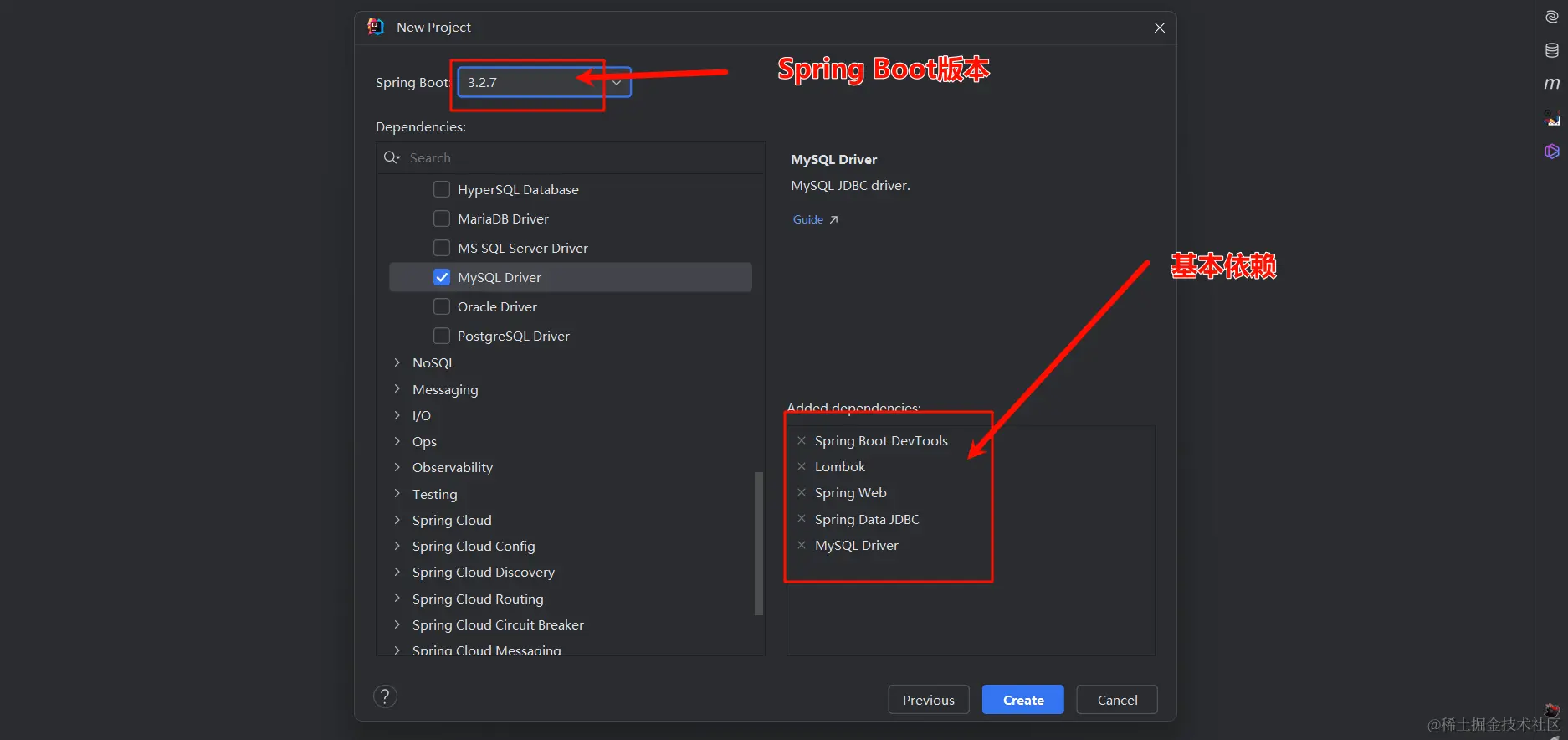This screenshot has height=740, width=1568.
Task: Select the MariaDB Driver row label
Action: tap(503, 218)
